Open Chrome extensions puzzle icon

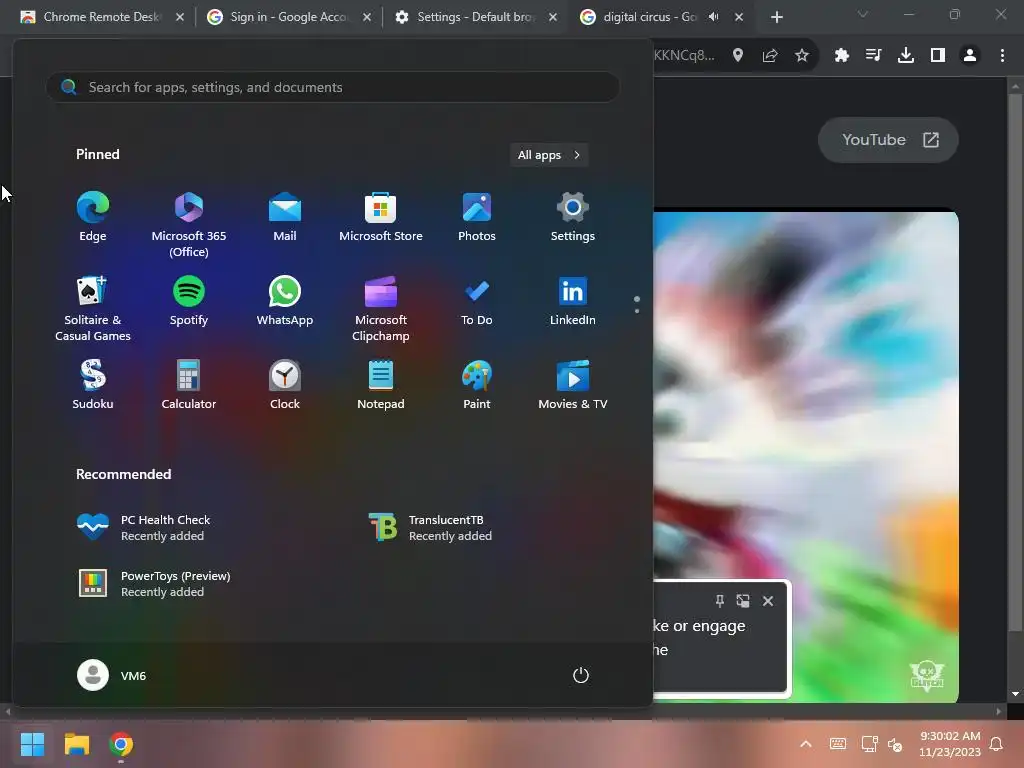point(842,56)
